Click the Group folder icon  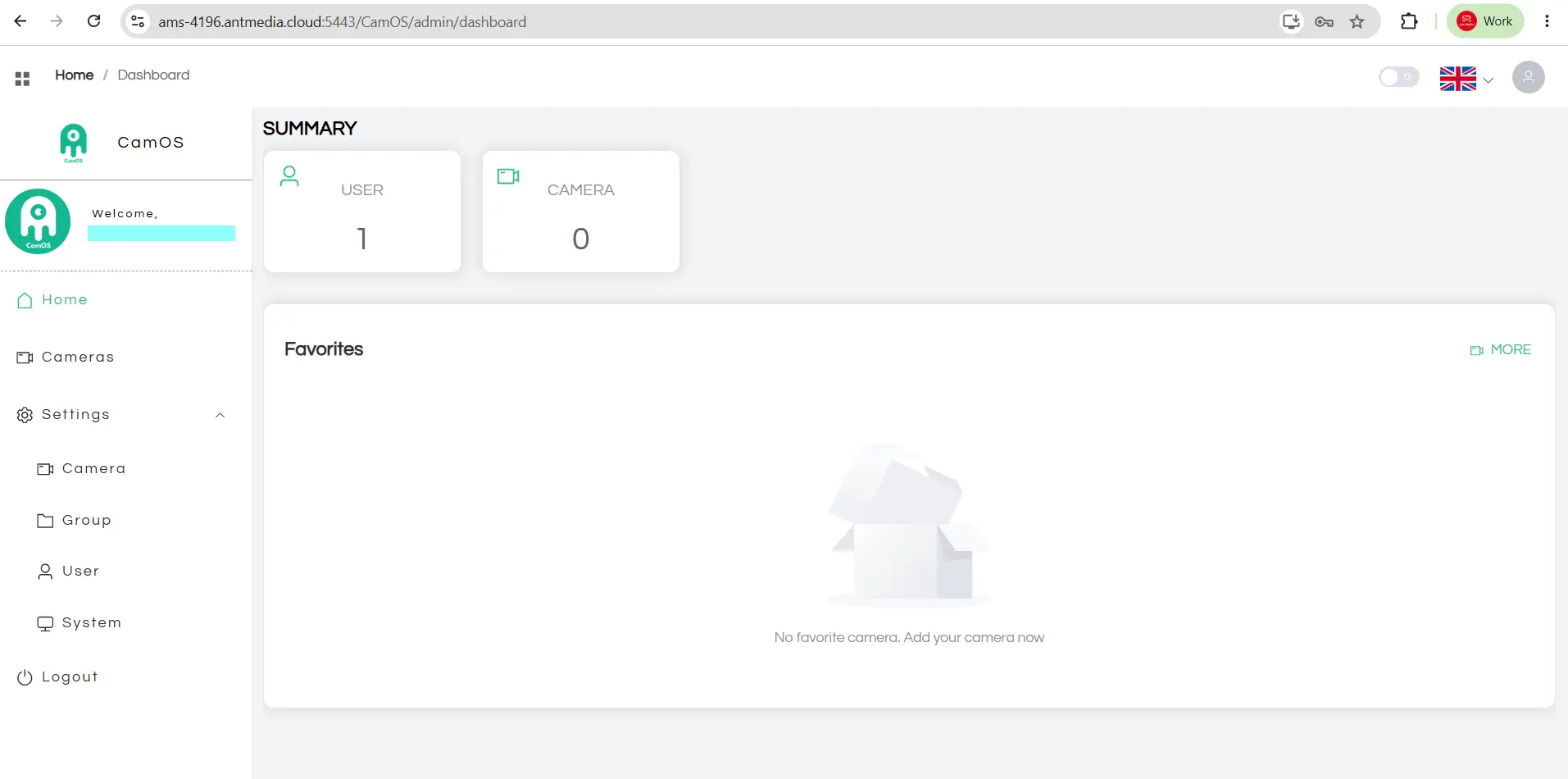(x=45, y=521)
